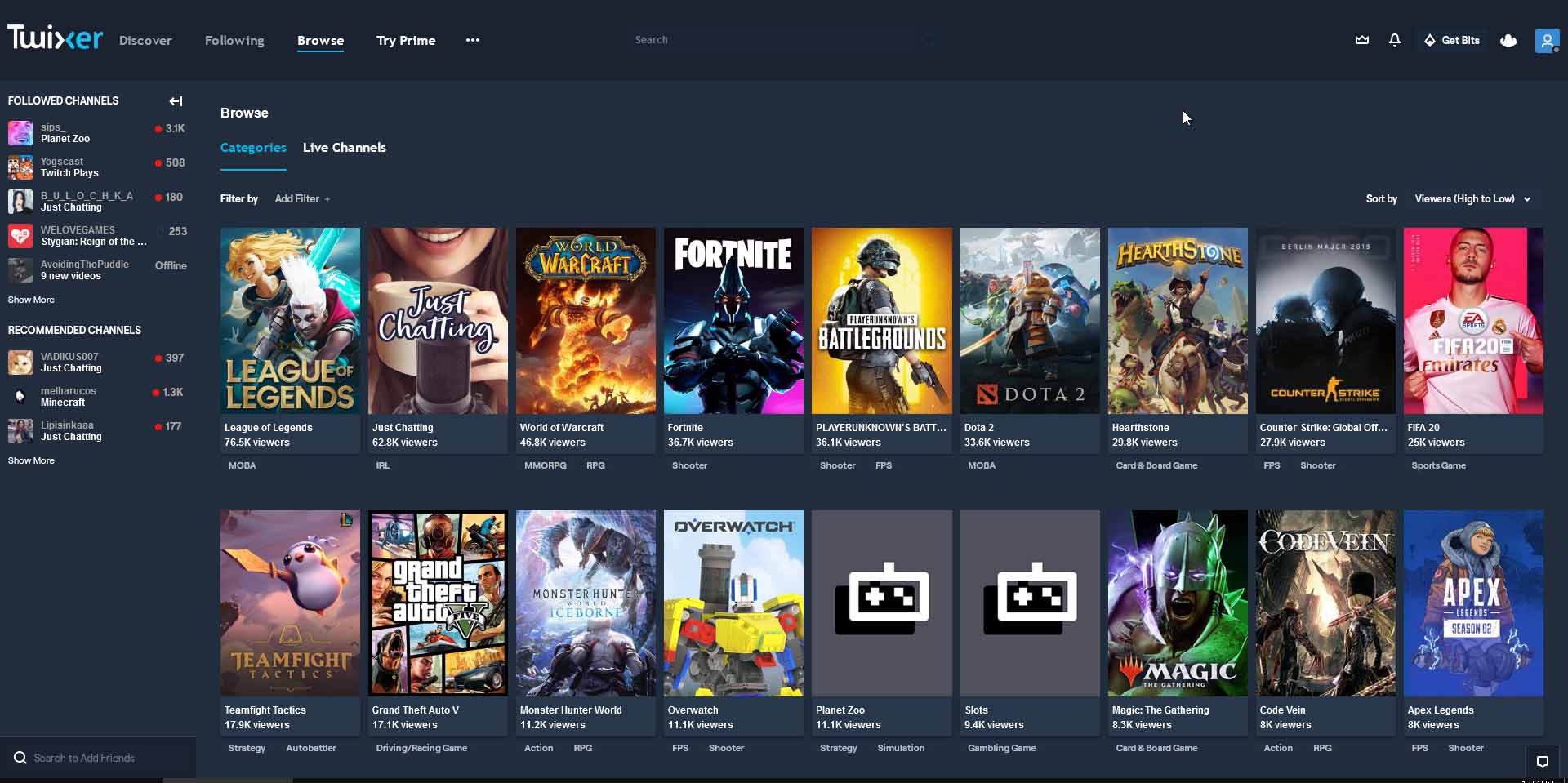Open the Dota 2 cover thumbnail
The image size is (1568, 783).
pos(1030,321)
